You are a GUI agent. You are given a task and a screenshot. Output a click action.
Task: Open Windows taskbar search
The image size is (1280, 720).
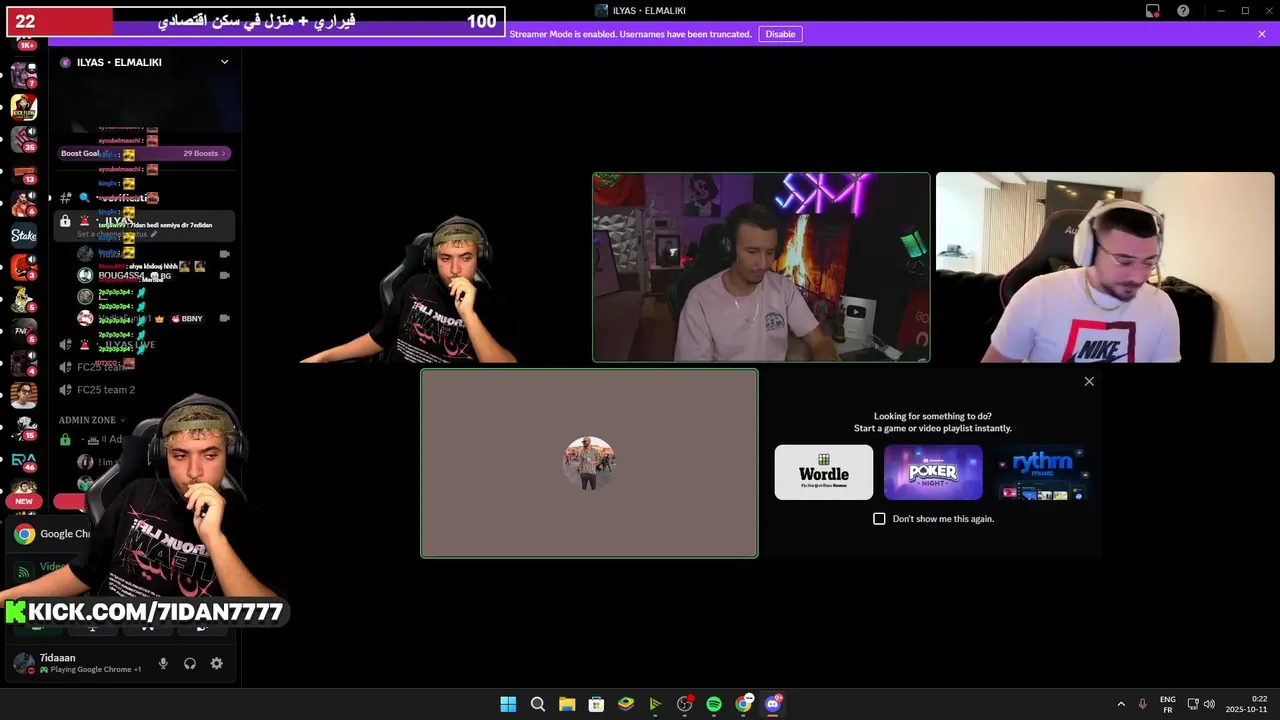tap(537, 704)
